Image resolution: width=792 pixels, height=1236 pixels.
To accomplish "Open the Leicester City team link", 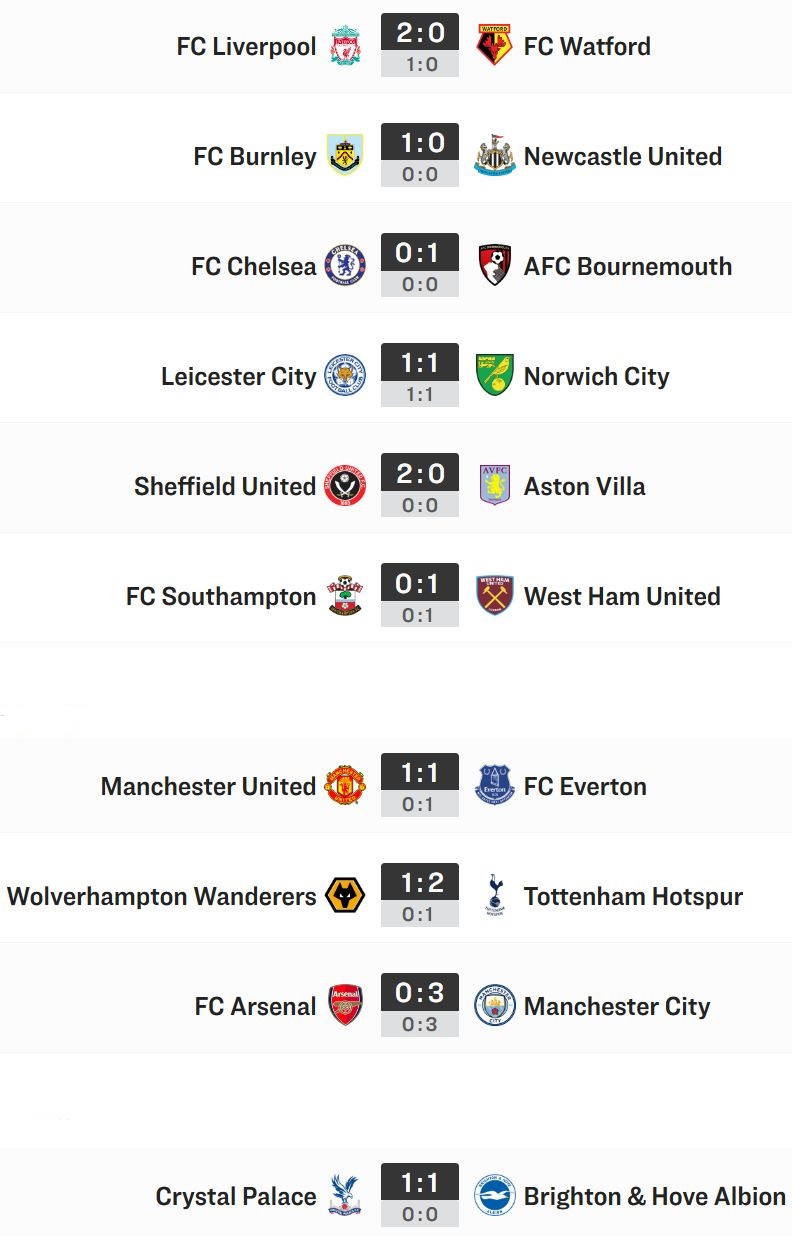I will pyautogui.click(x=239, y=377).
